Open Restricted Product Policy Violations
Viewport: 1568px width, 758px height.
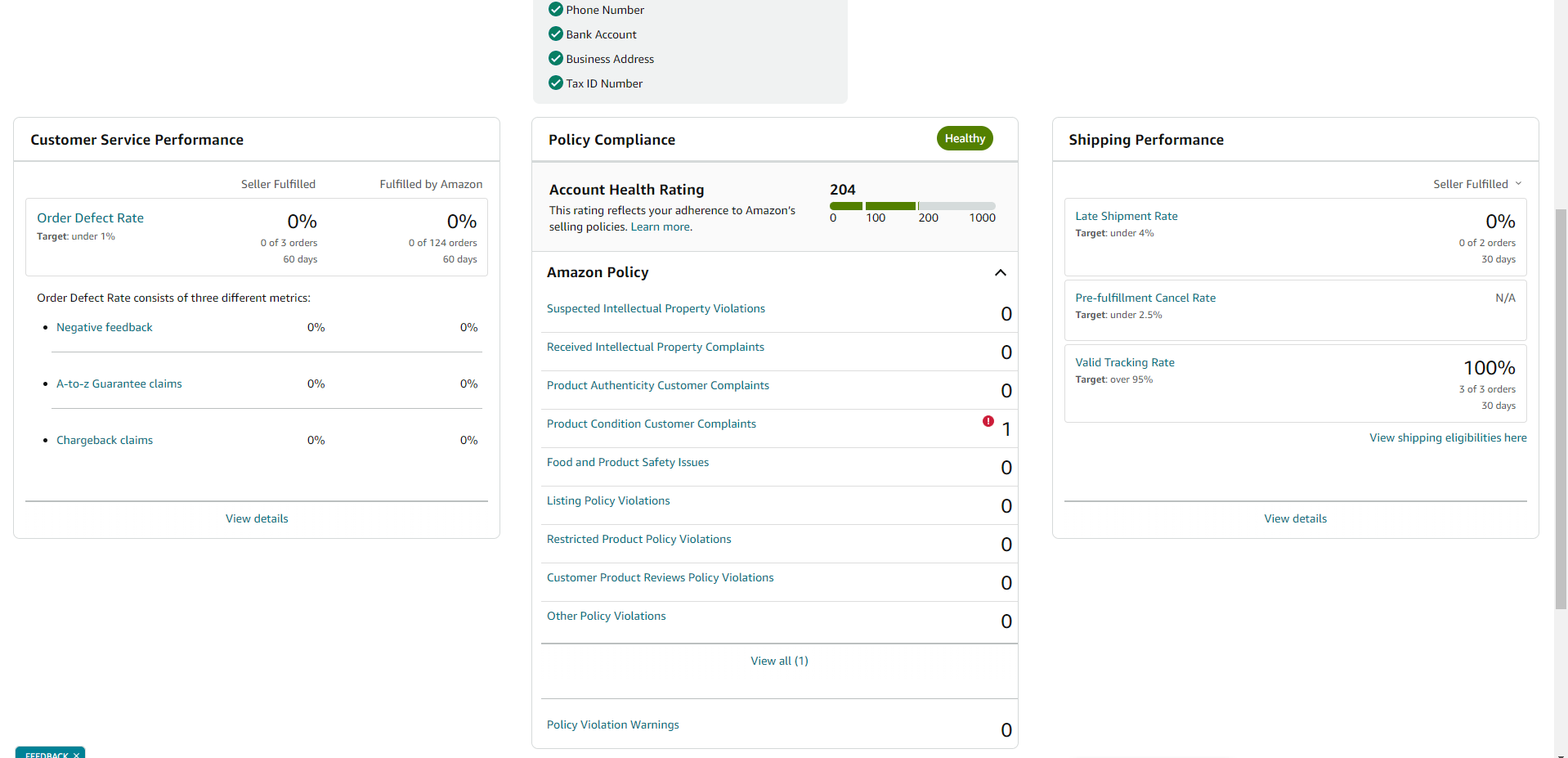(x=639, y=539)
